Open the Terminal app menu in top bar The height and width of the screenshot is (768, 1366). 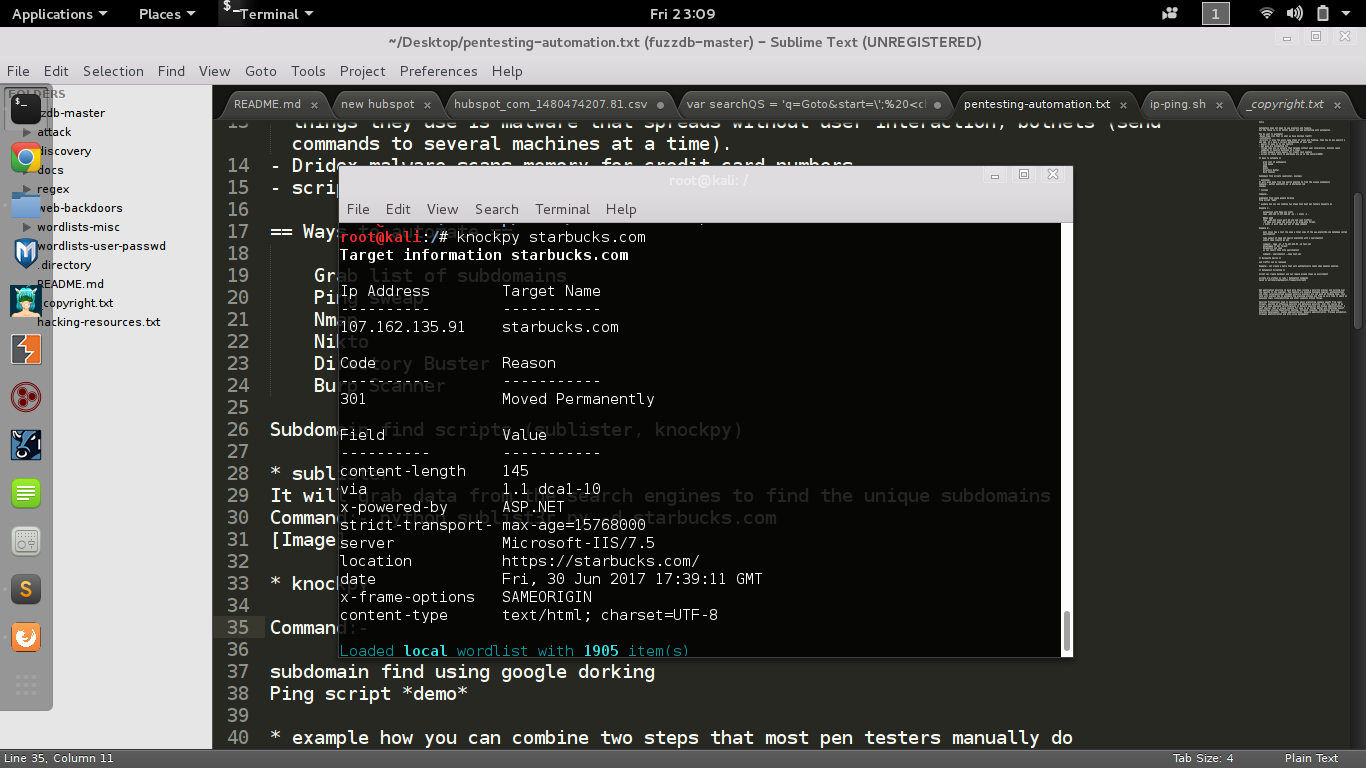click(x=267, y=14)
